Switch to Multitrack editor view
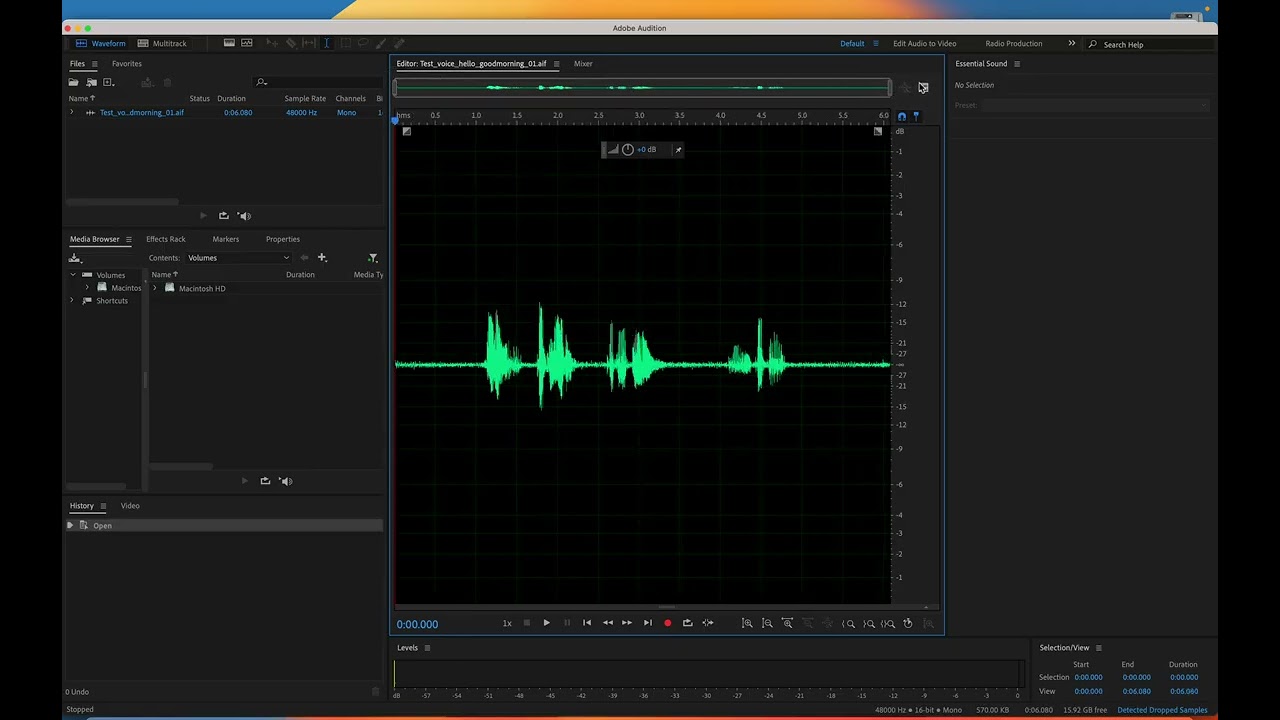Image resolution: width=1280 pixels, height=720 pixels. 162,43
